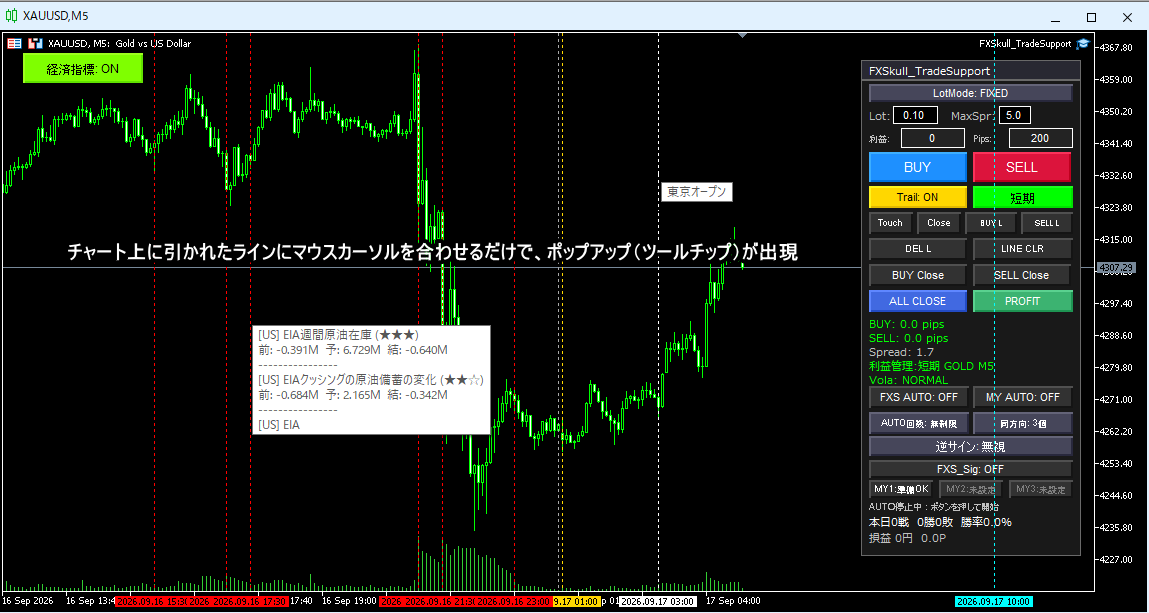Toggle the Touch button
The width and height of the screenshot is (1149, 613).
[890, 223]
